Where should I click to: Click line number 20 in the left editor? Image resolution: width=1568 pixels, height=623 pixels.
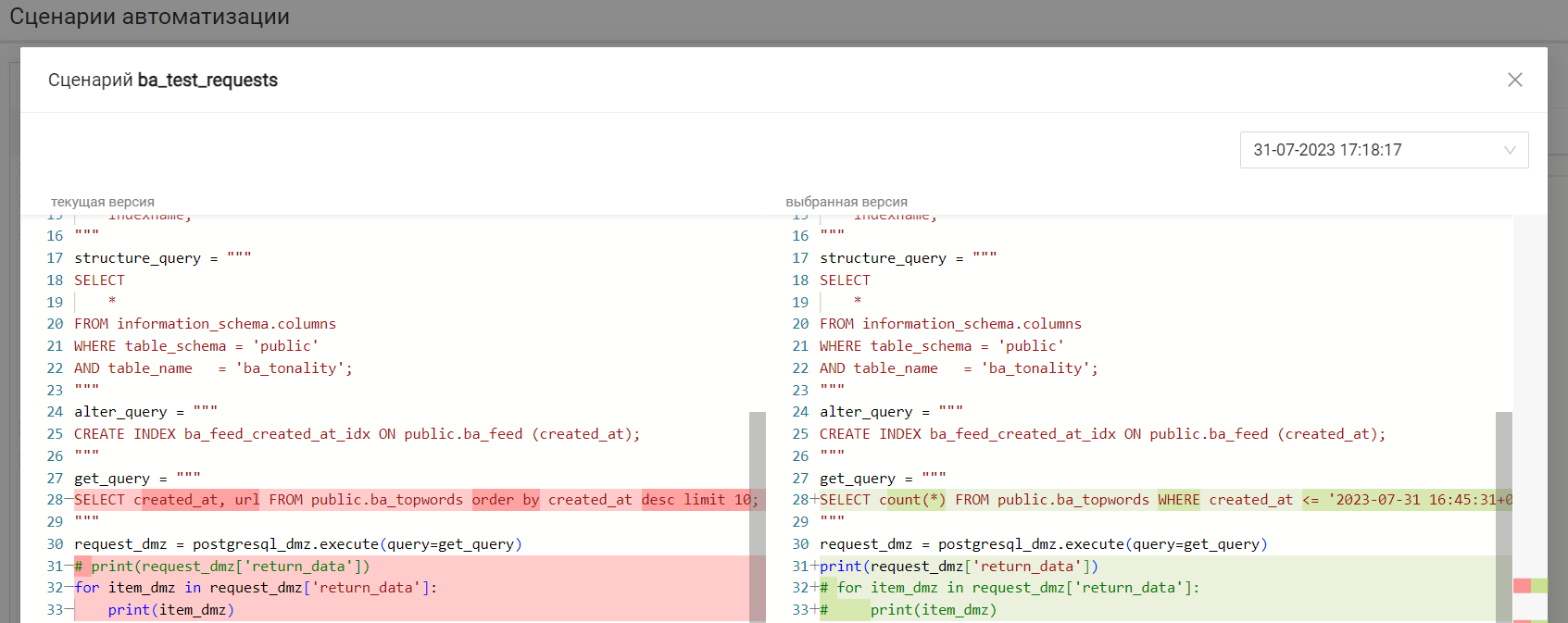pos(55,324)
